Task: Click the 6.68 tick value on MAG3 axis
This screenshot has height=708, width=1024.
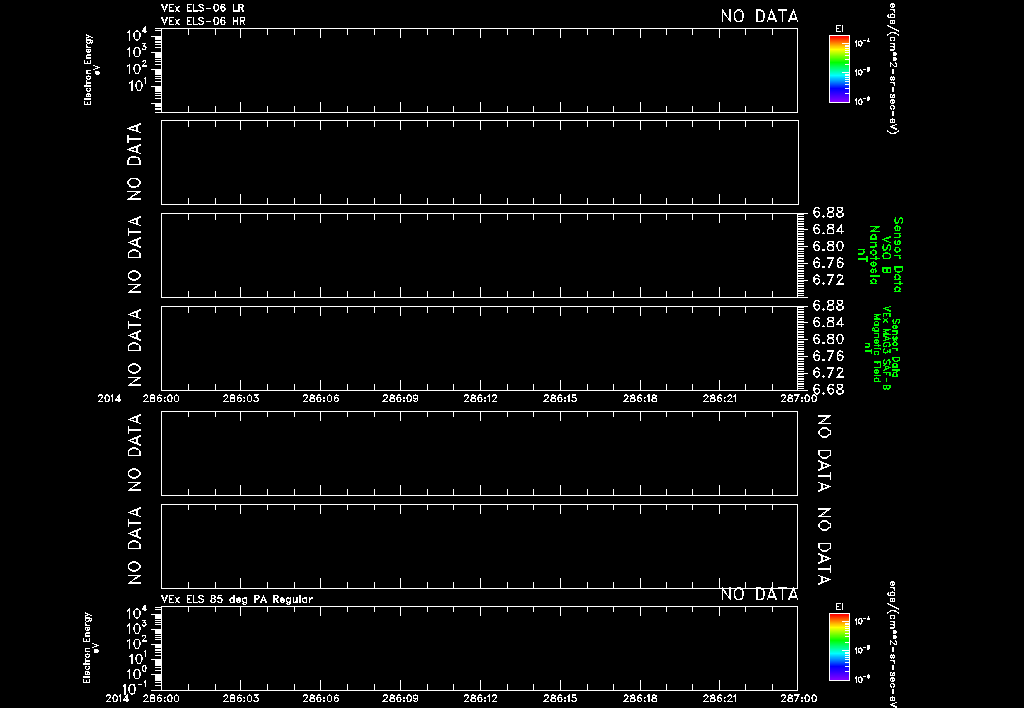Action: click(x=826, y=390)
